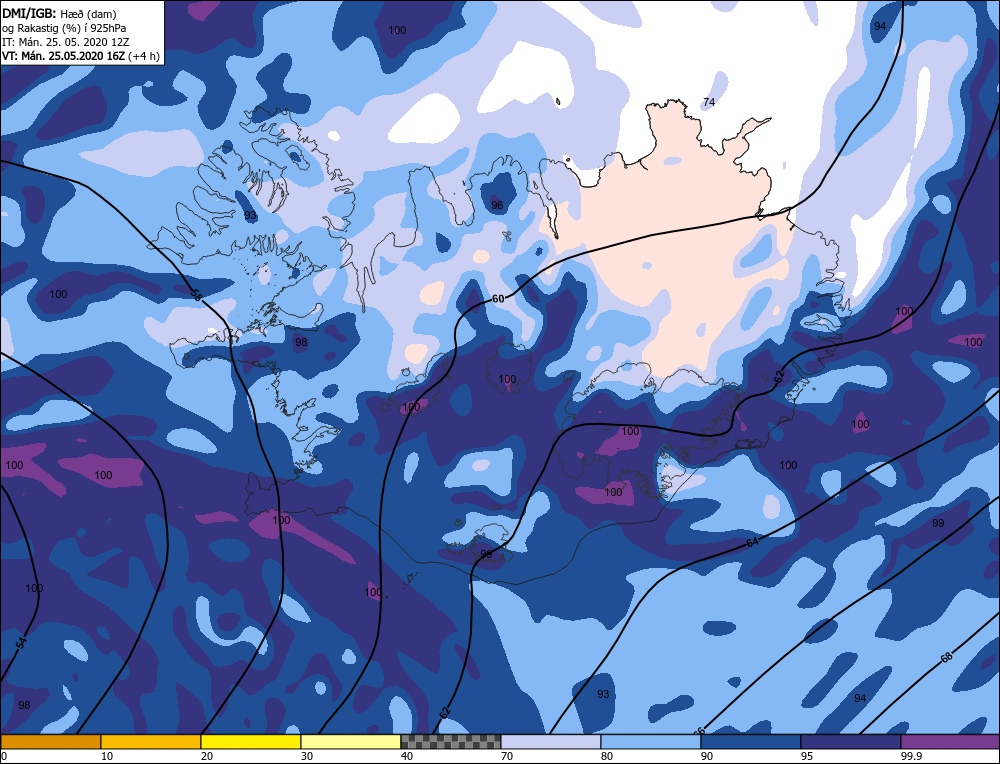This screenshot has width=1000, height=764.
Task: Select the medium blue 90–95 legend swatch
Action: (751, 741)
